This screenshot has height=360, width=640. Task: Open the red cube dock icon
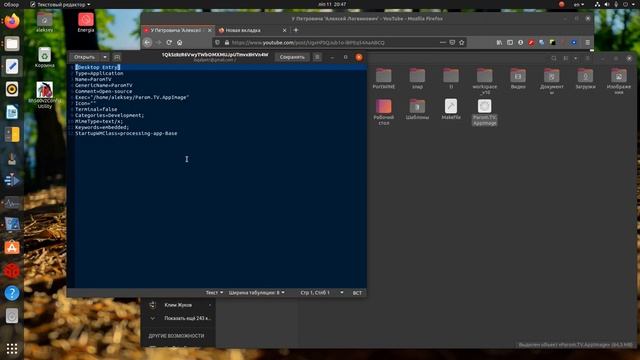click(12, 270)
